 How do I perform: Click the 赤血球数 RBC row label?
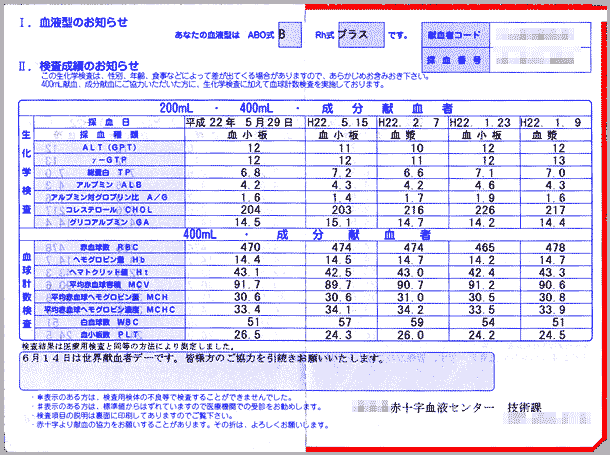click(x=109, y=247)
